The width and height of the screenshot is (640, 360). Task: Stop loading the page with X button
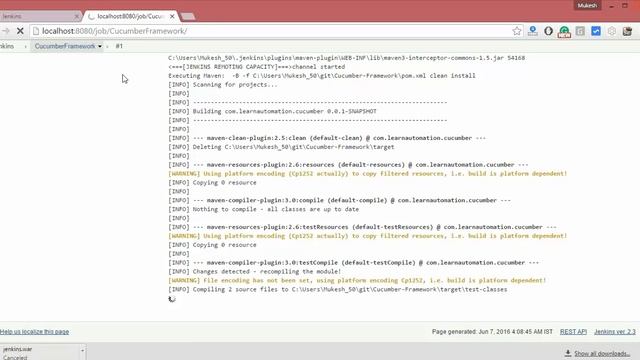(20, 31)
